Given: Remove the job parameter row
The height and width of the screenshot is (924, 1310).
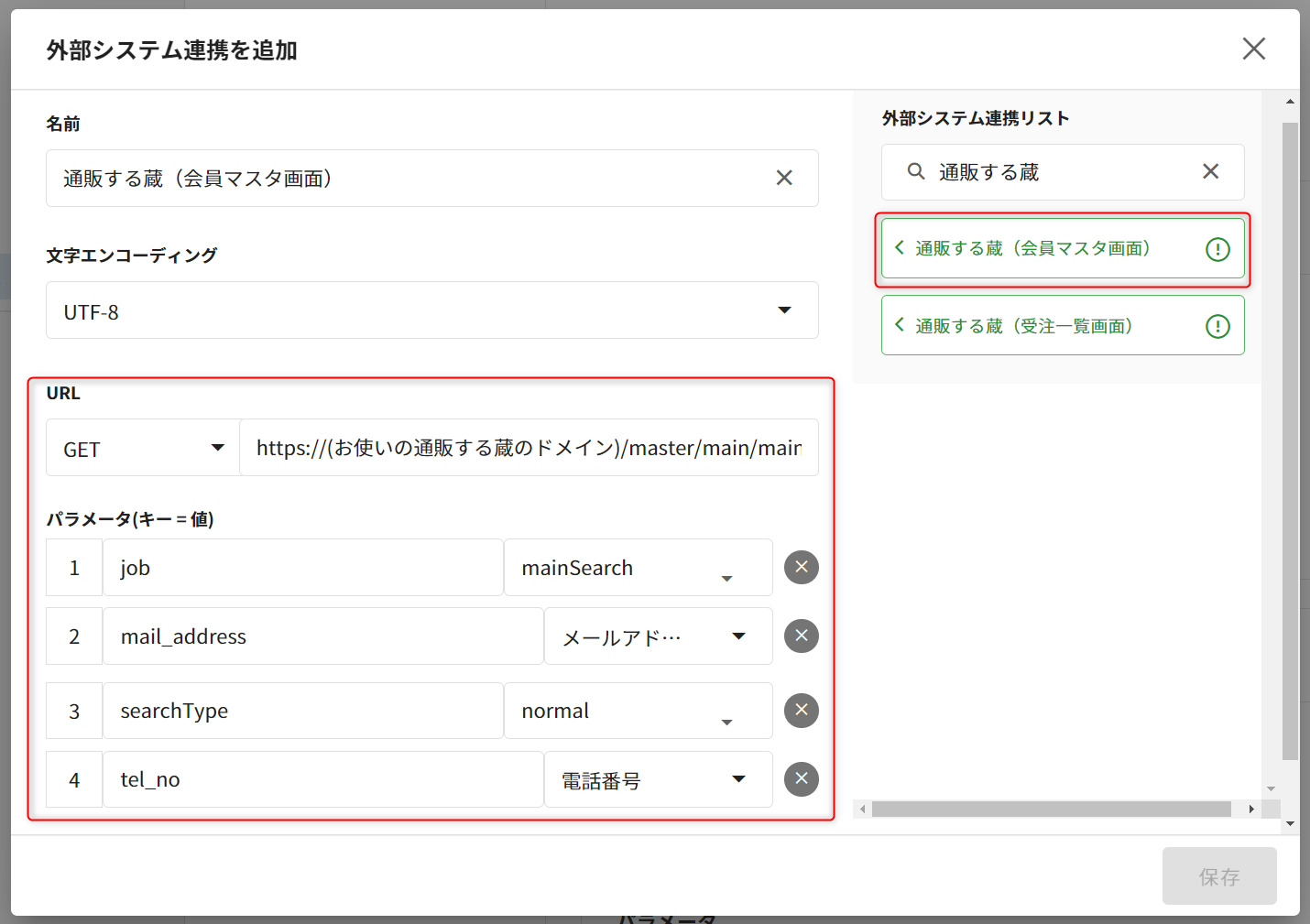Looking at the screenshot, I should click(801, 568).
